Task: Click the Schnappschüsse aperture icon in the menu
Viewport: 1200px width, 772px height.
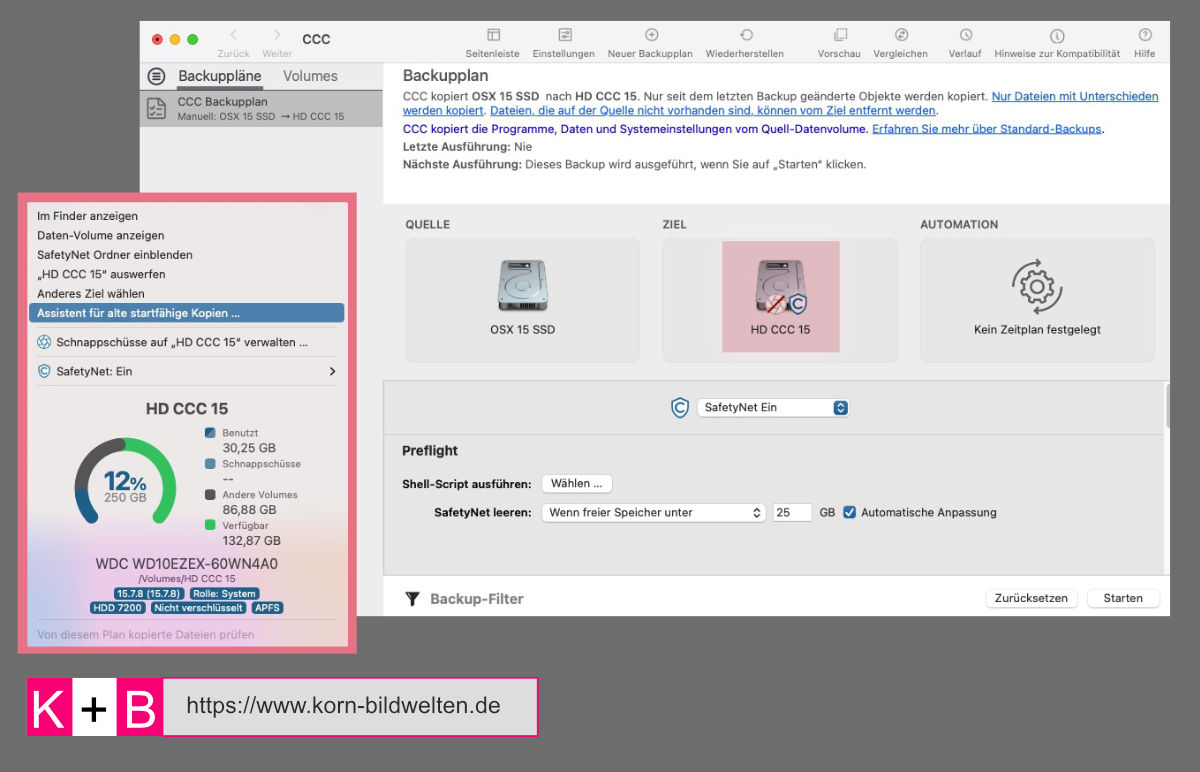Action: pos(44,342)
